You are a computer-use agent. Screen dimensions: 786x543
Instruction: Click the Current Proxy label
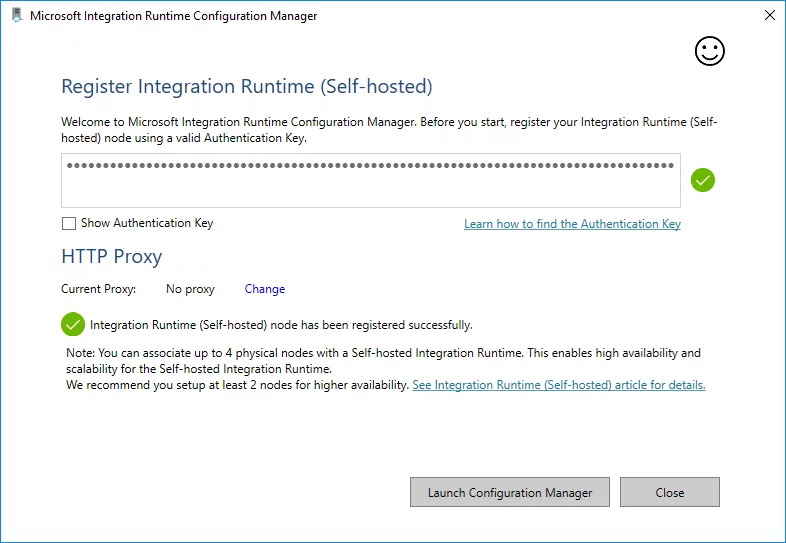(99, 289)
